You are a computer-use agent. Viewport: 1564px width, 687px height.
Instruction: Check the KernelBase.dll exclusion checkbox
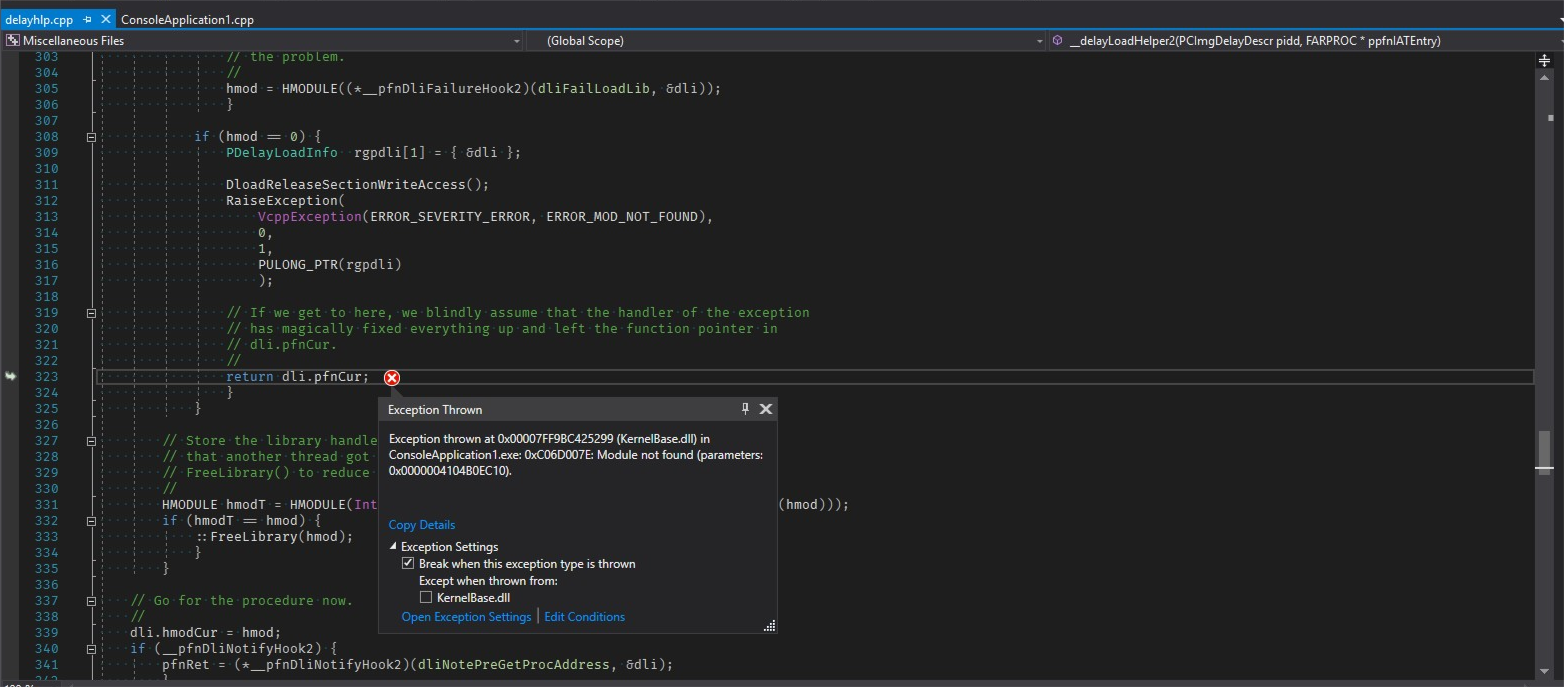pos(426,597)
